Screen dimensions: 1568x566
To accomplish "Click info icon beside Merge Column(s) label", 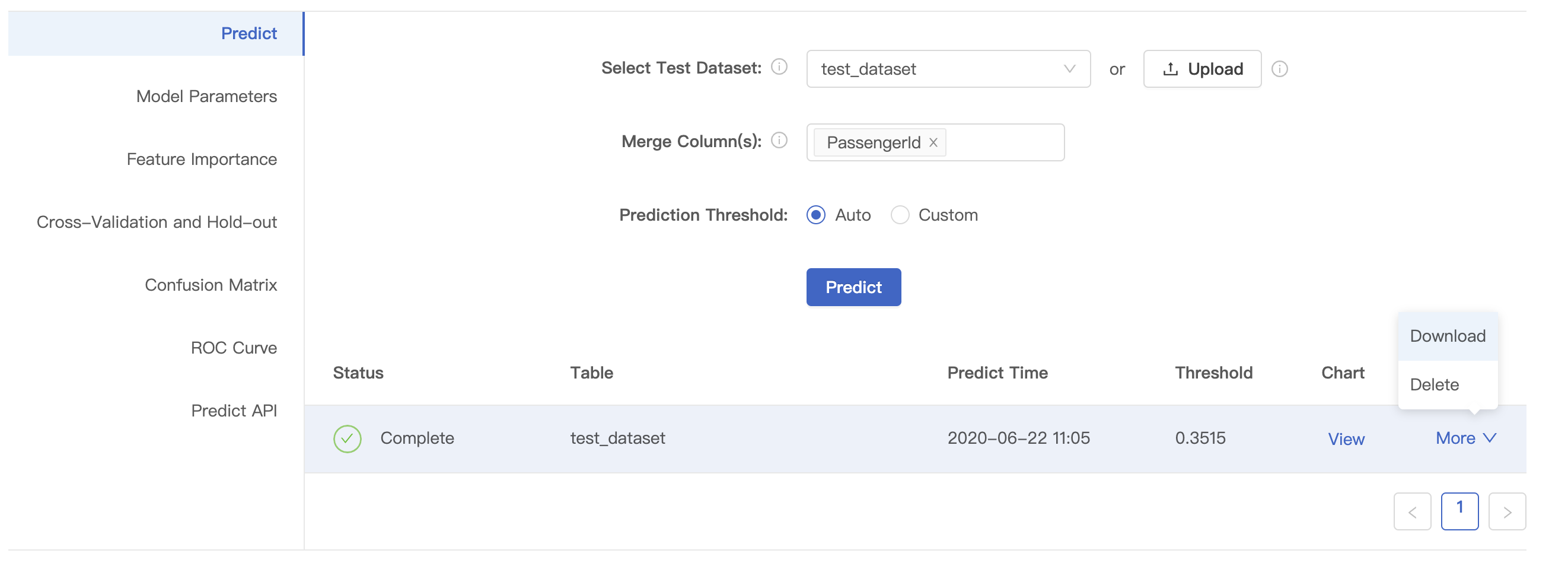I will tap(779, 140).
